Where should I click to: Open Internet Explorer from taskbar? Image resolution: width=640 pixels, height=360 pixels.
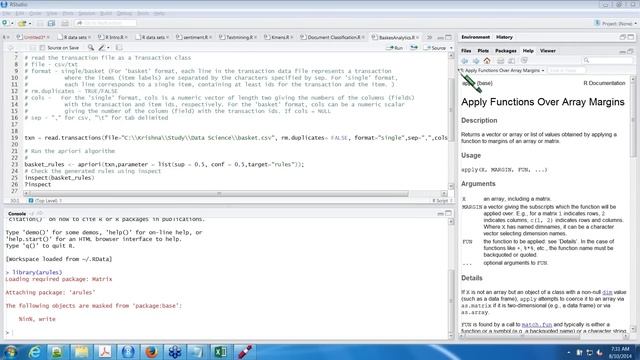coord(34,352)
